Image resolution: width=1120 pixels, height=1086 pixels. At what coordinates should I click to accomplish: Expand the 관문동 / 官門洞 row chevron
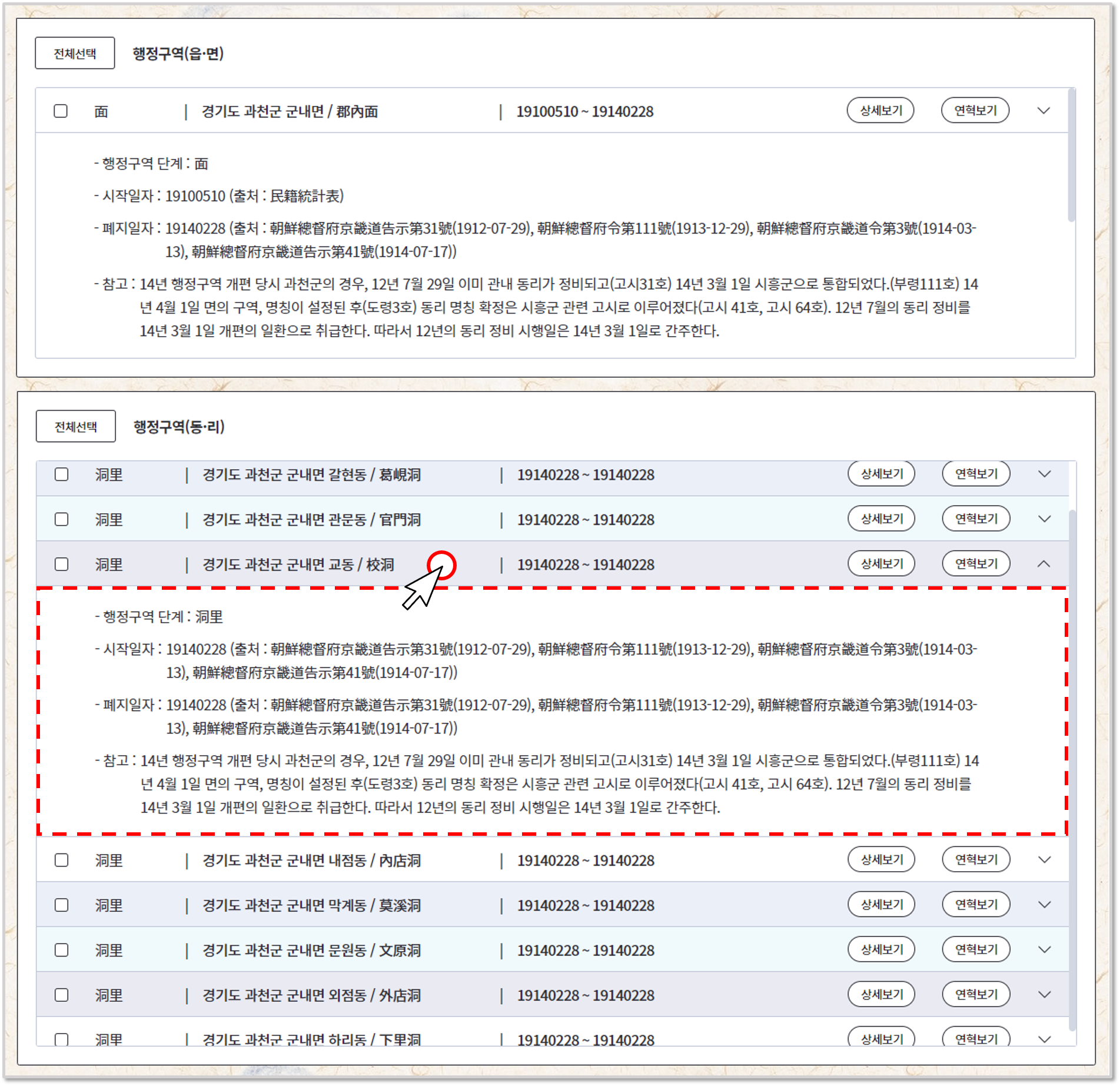pyautogui.click(x=1044, y=519)
